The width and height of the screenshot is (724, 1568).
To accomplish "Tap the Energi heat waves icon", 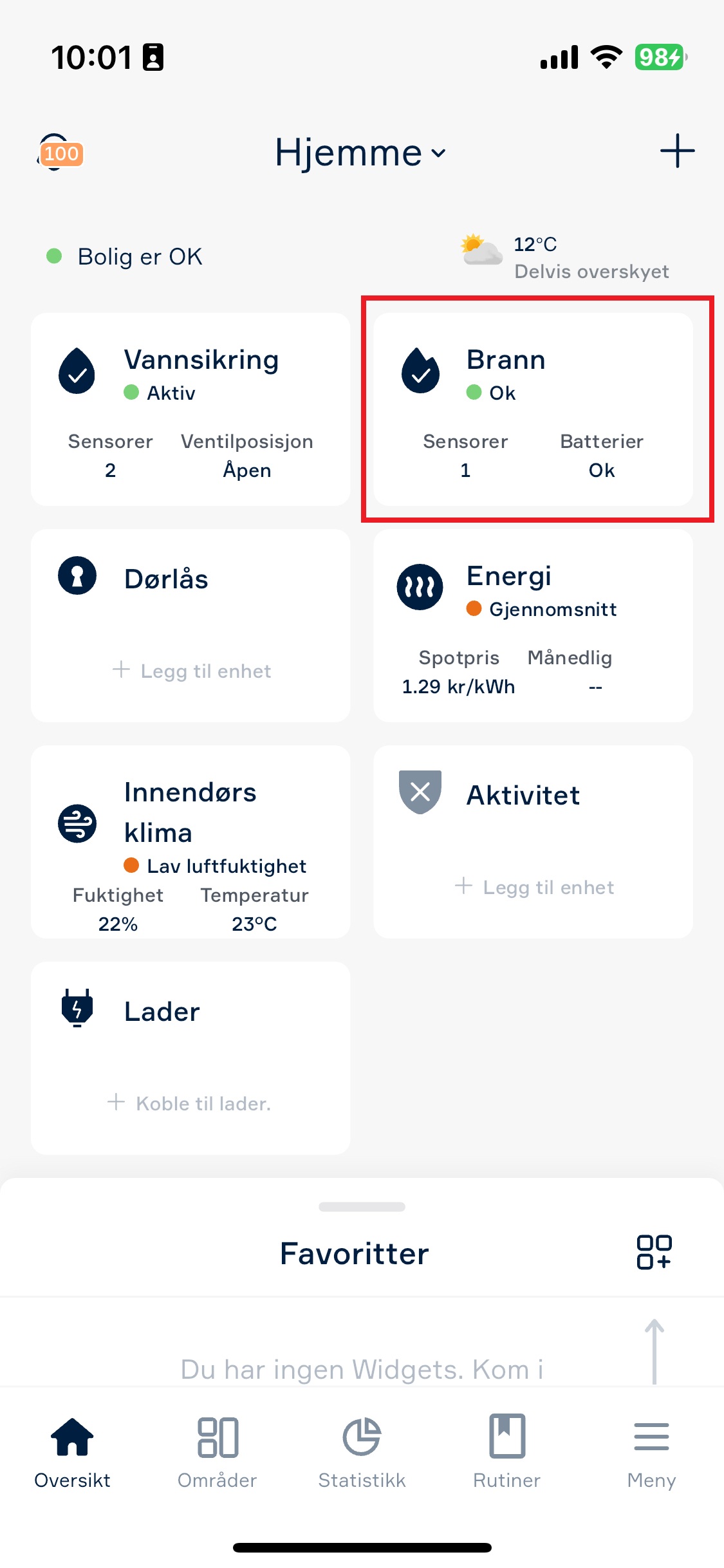I will pyautogui.click(x=420, y=586).
